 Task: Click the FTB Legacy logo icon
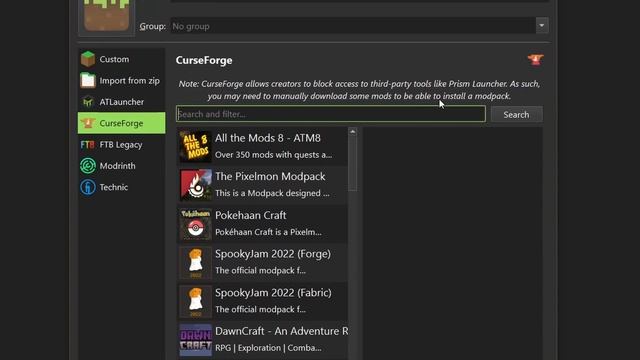pos(88,144)
